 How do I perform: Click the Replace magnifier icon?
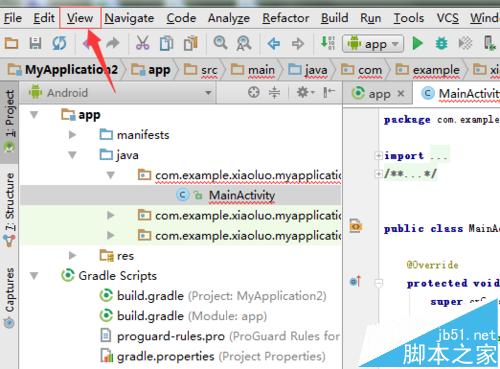coord(244,43)
